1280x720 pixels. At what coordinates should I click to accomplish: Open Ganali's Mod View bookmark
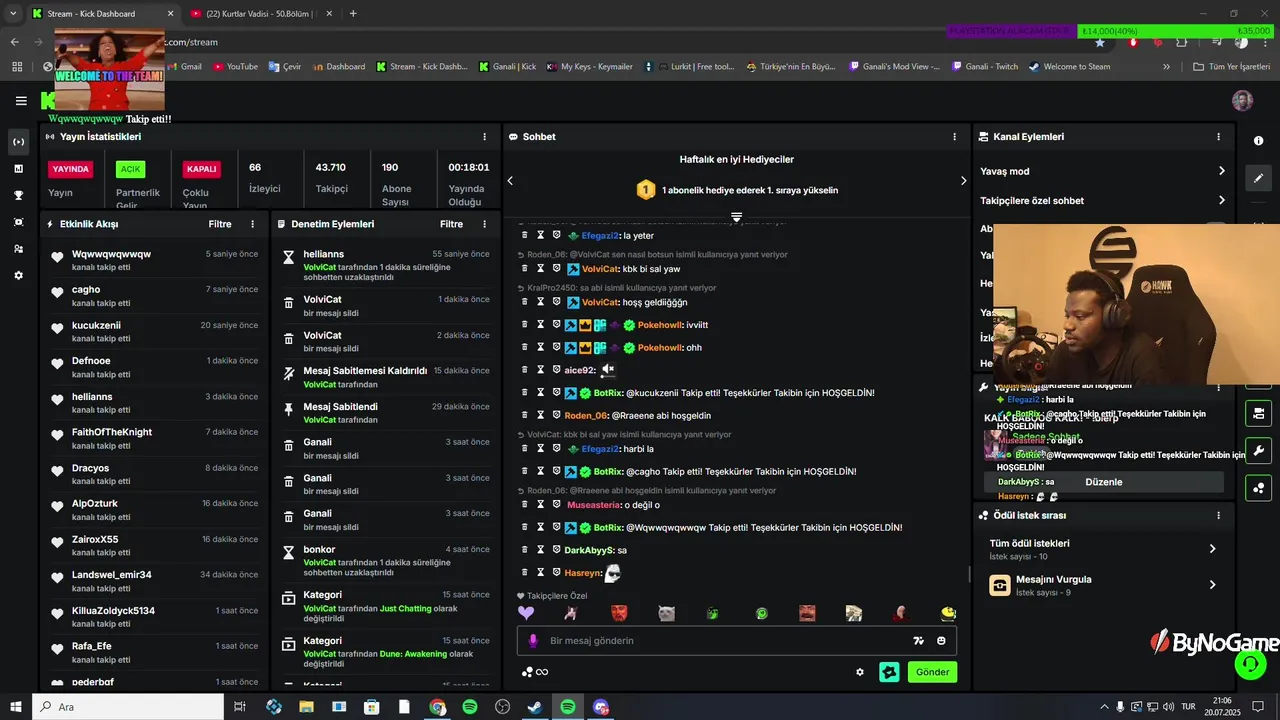point(894,66)
